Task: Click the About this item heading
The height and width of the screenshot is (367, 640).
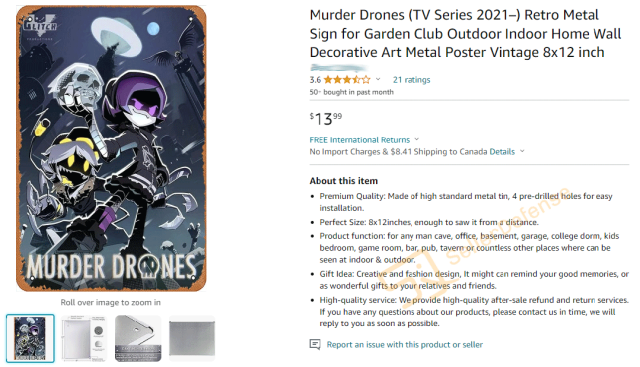Action: pyautogui.click(x=344, y=181)
